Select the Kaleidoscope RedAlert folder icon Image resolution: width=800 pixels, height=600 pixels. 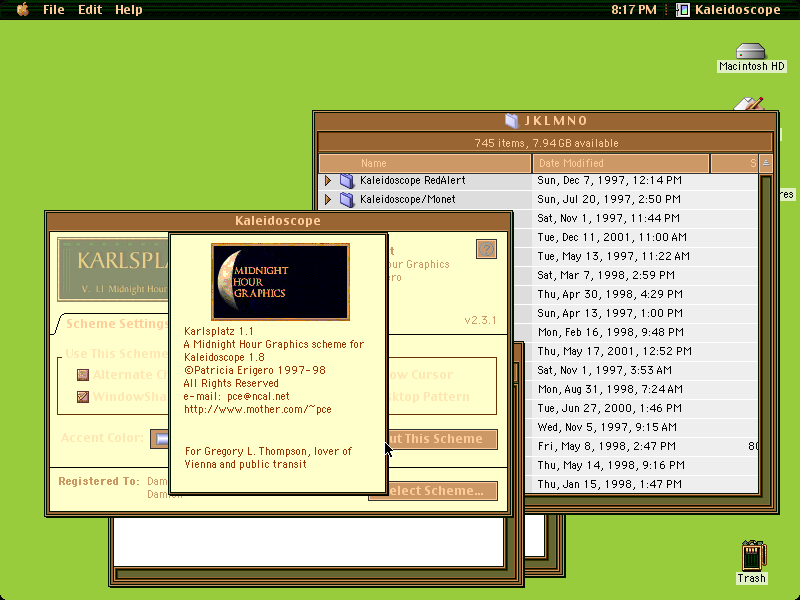tap(347, 181)
